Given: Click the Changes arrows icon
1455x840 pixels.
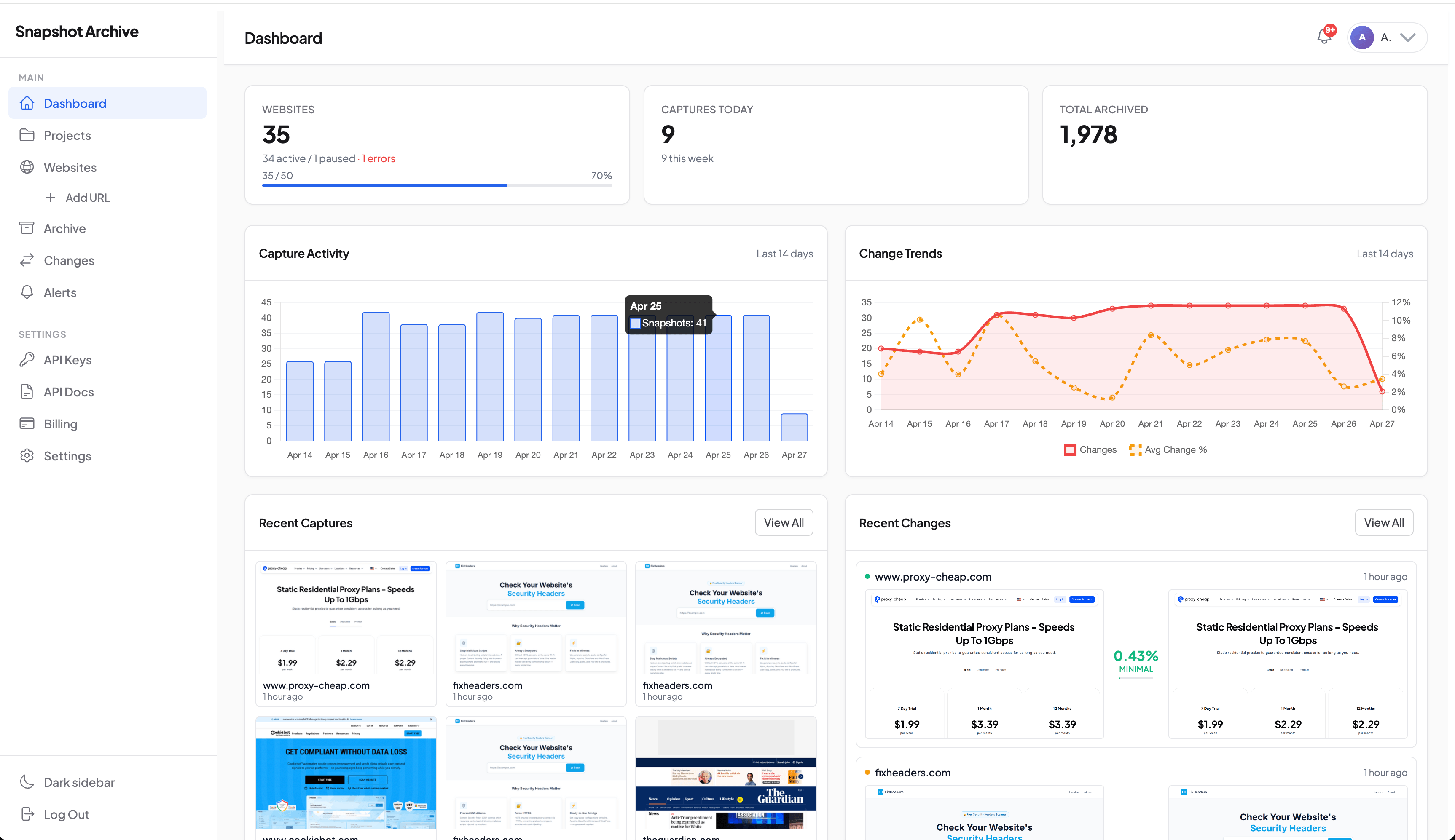Looking at the screenshot, I should click(x=27, y=260).
